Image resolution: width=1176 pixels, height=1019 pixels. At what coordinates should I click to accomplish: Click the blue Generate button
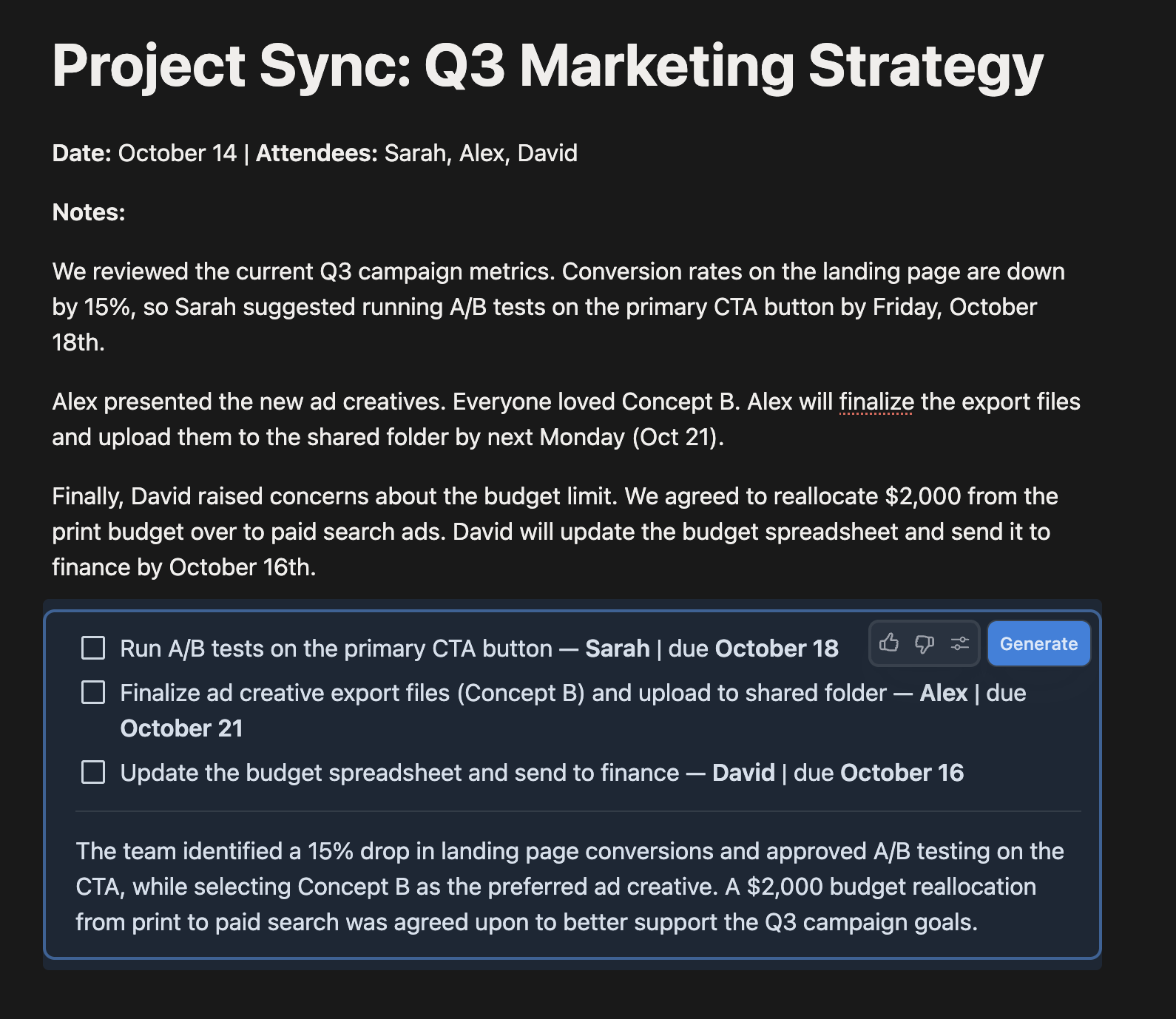[x=1038, y=643]
